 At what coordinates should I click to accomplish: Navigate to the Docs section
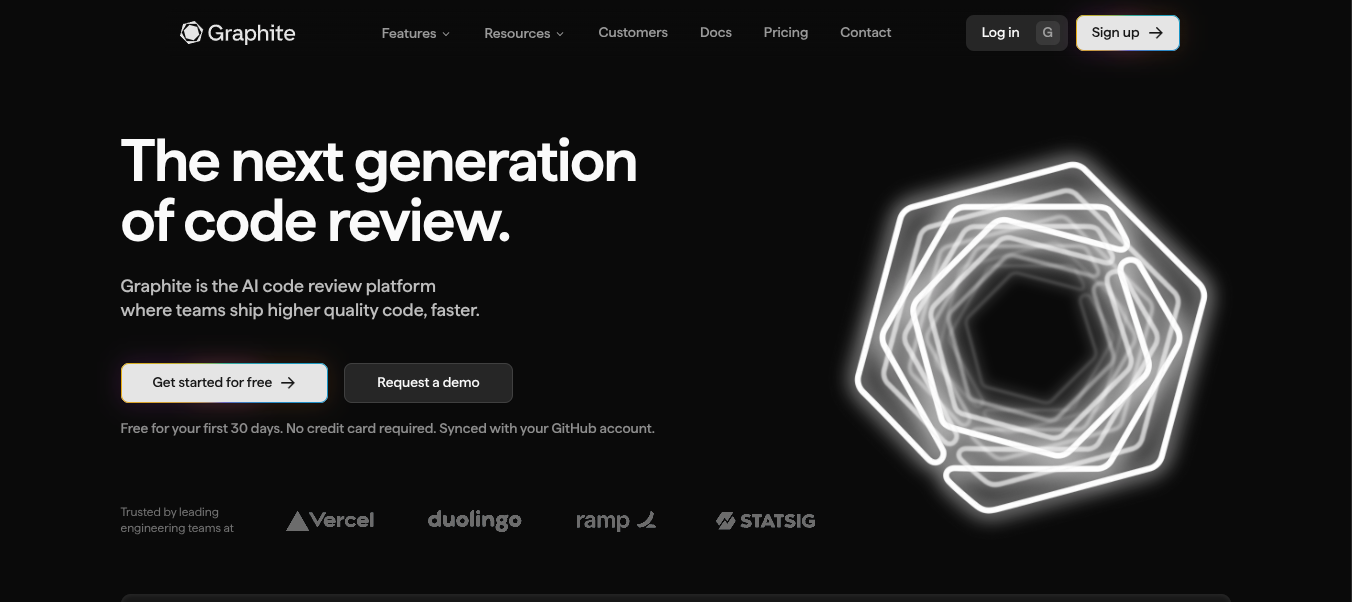coord(715,32)
